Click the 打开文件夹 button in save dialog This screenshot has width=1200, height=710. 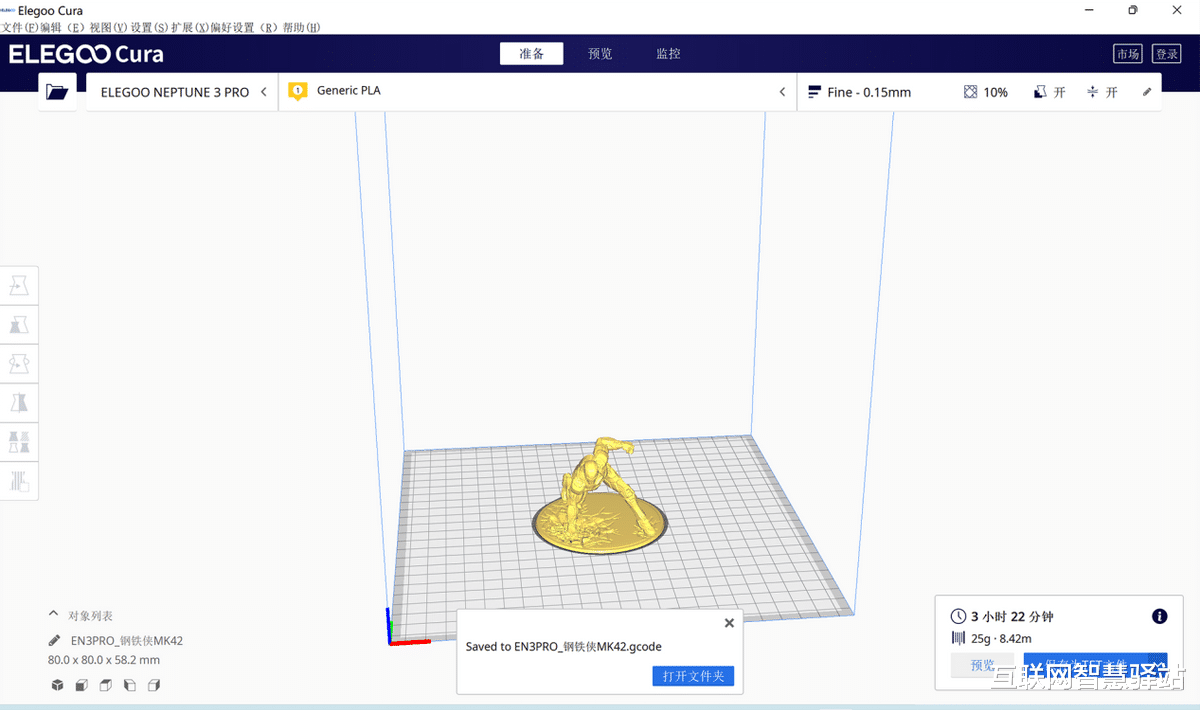(x=693, y=676)
